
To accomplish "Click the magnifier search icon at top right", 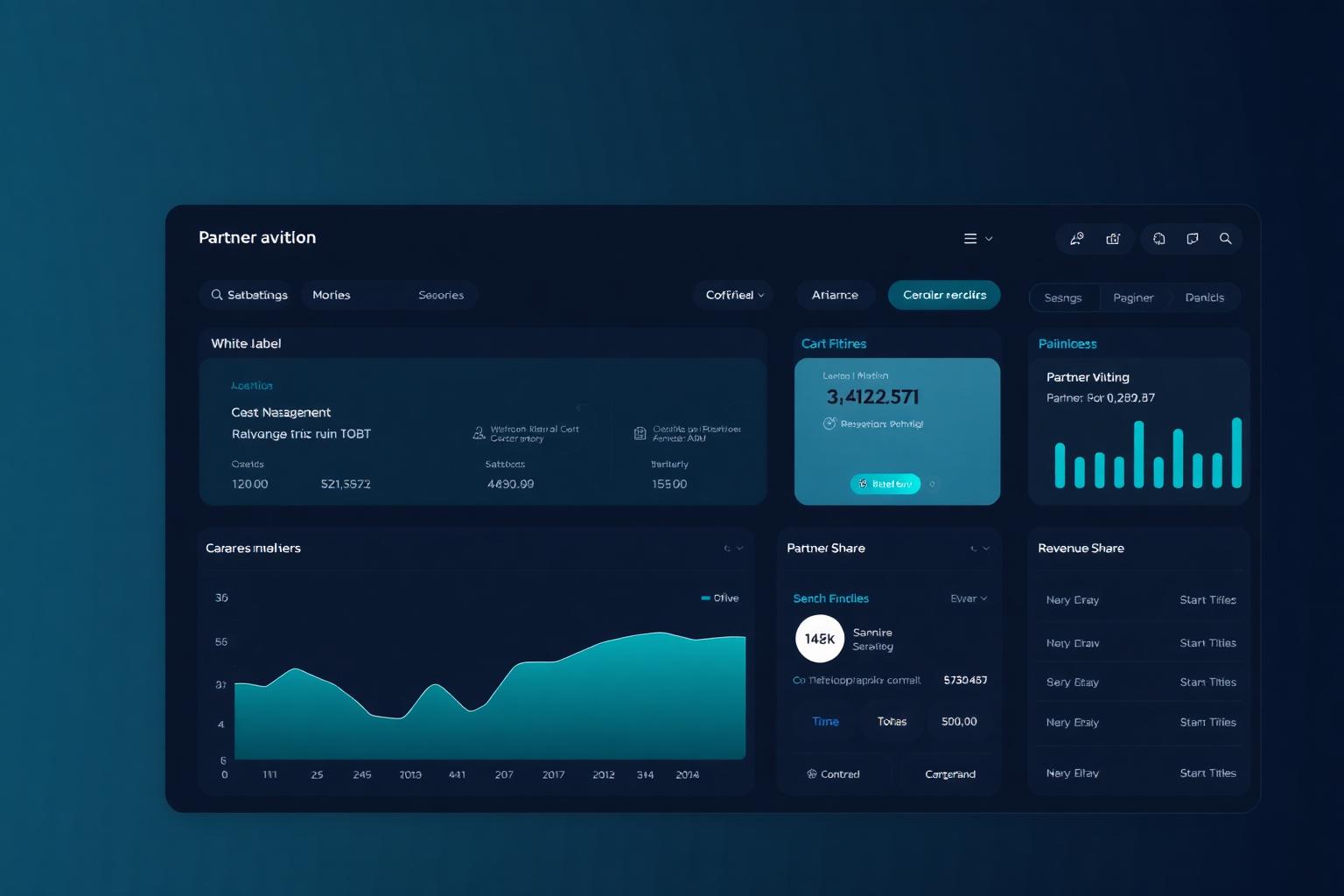I will coord(1226,239).
